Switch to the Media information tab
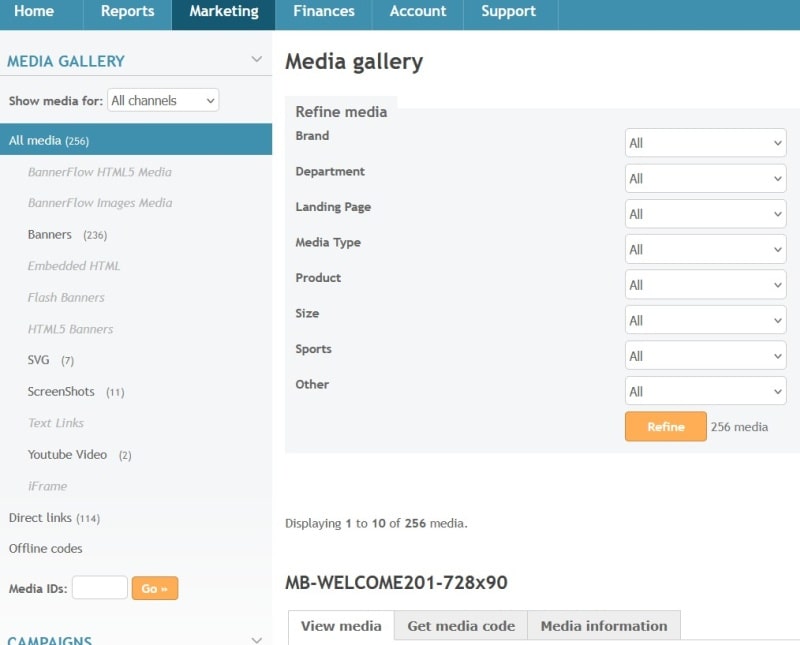Screen dimensions: 800x645 pyautogui.click(x=603, y=626)
